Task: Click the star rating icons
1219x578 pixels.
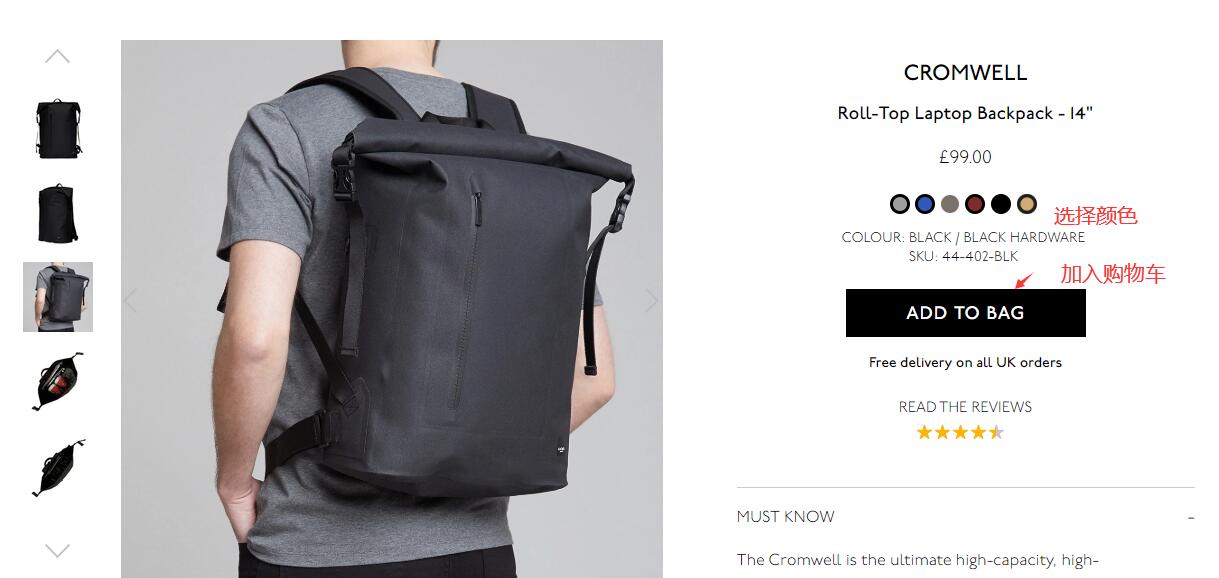Action: point(960,432)
